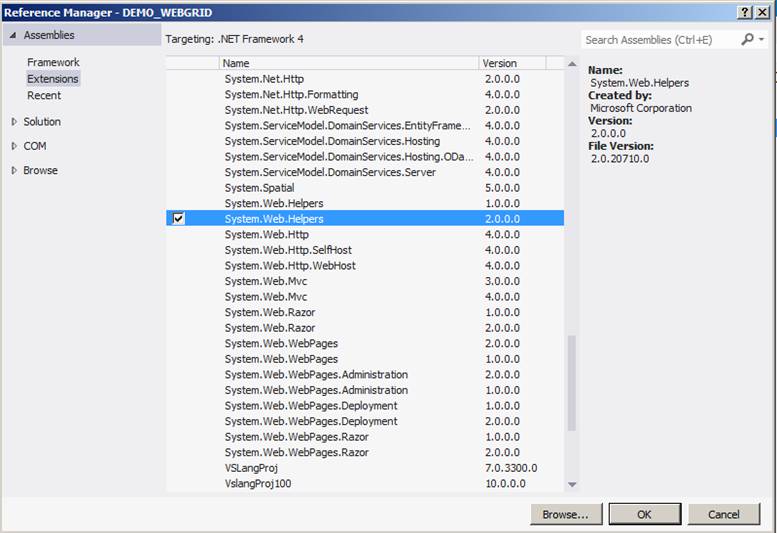Select System.Web.Razor version 1.0.0.0 row
777x533 pixels.
[365, 312]
